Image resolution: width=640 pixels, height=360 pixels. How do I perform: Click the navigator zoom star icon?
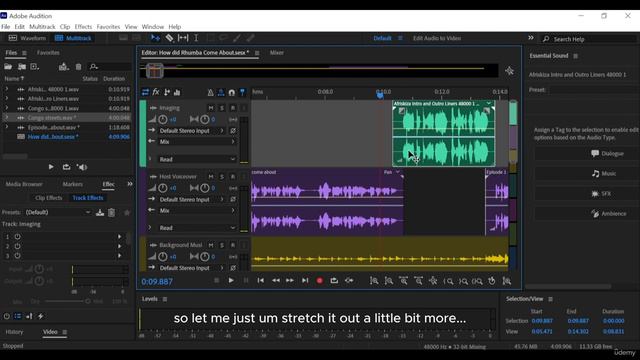(x=509, y=71)
